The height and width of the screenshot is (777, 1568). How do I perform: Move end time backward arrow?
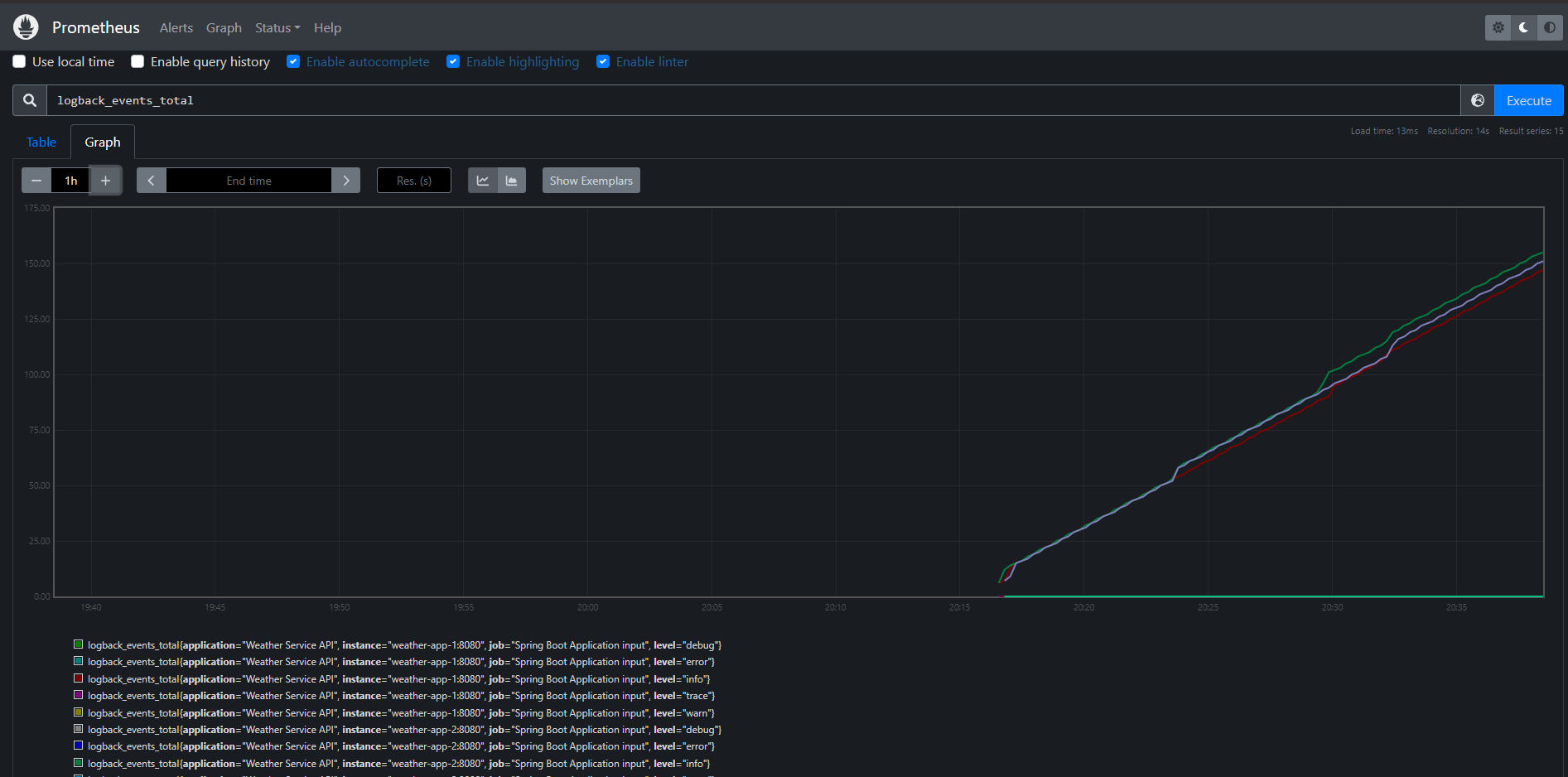pos(151,181)
